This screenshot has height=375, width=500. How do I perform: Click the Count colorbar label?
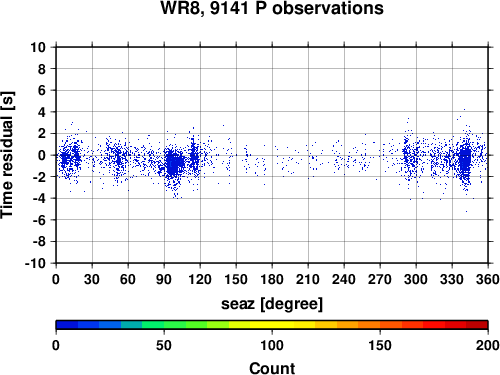pyautogui.click(x=272, y=368)
